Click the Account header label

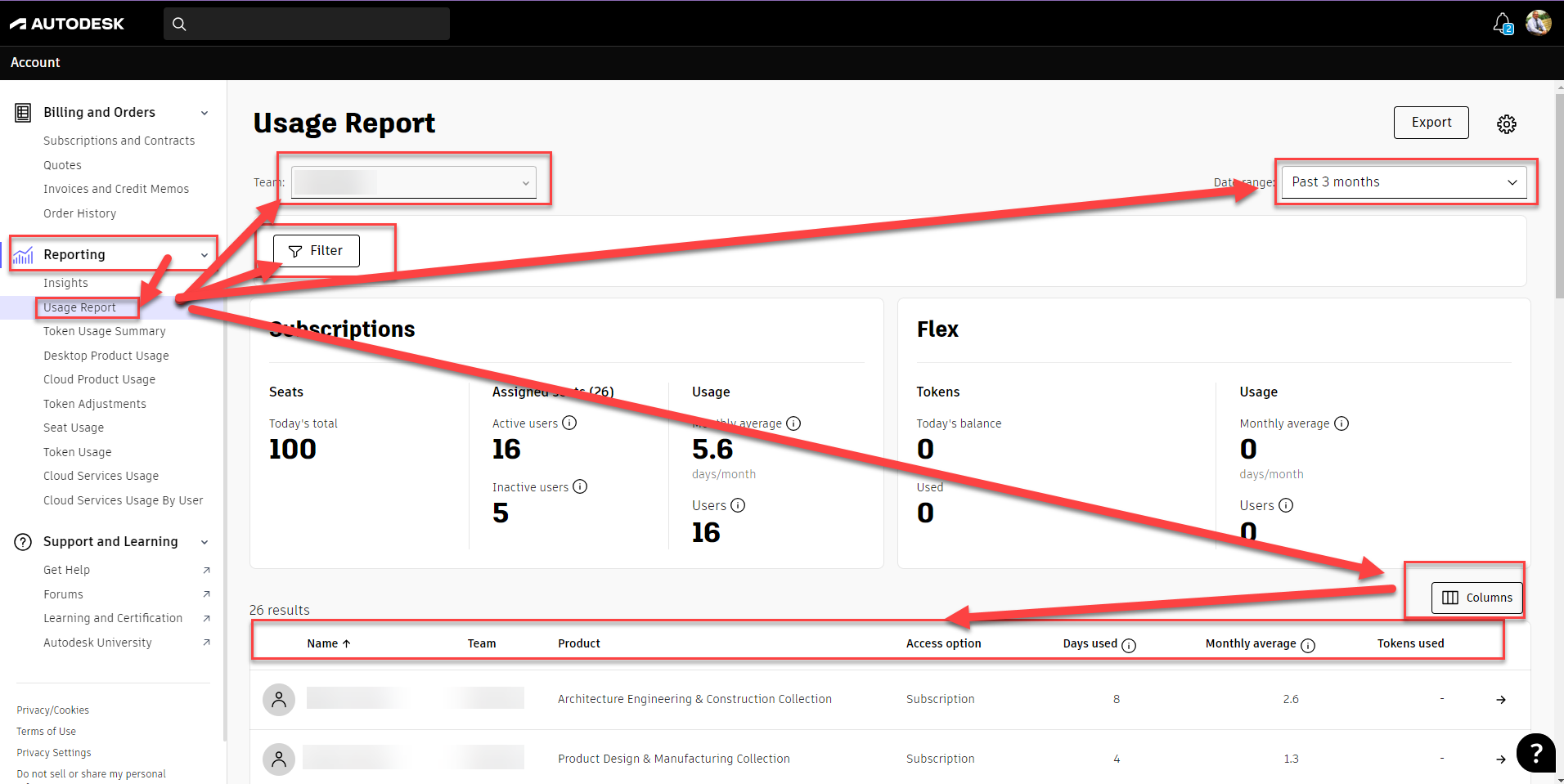pos(35,63)
